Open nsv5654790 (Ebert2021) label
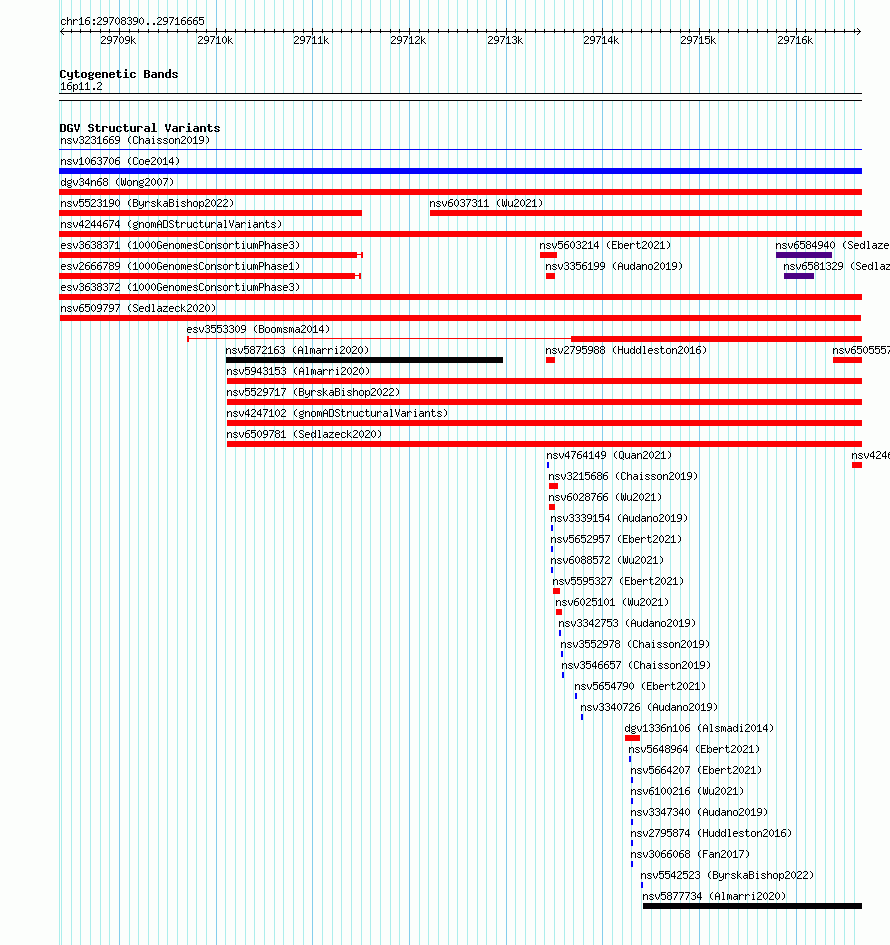The height and width of the screenshot is (945, 890). click(x=640, y=686)
